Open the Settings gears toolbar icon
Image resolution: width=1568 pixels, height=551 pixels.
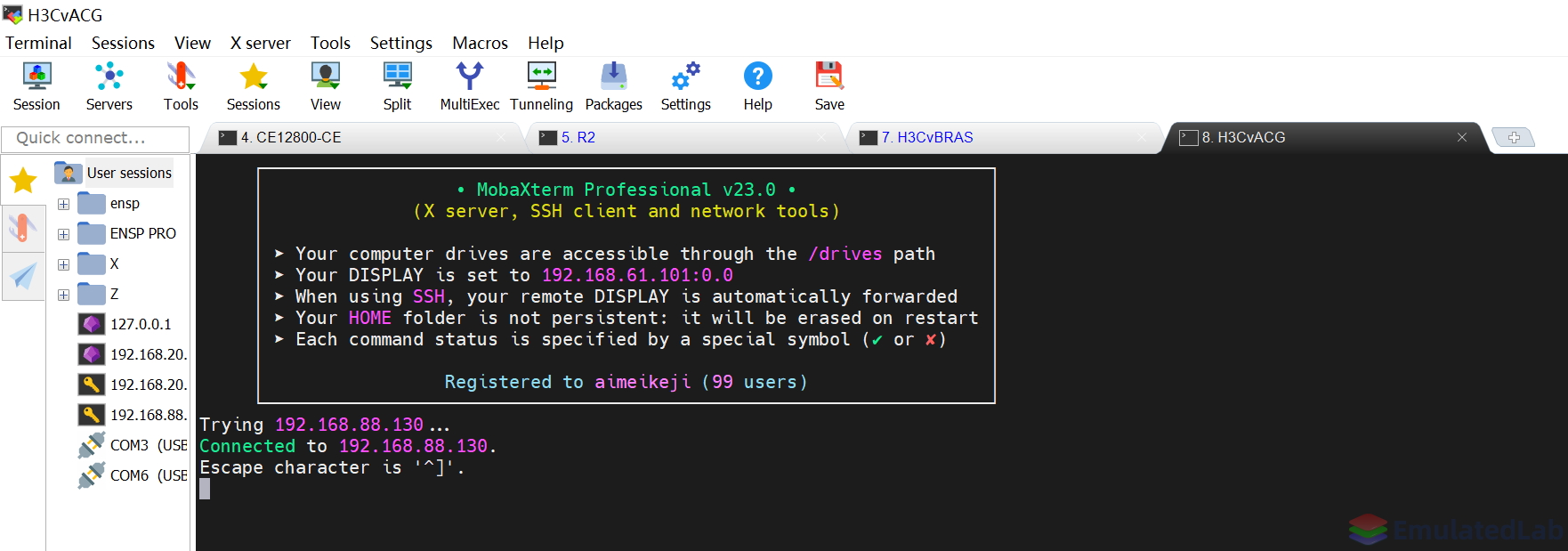[685, 86]
